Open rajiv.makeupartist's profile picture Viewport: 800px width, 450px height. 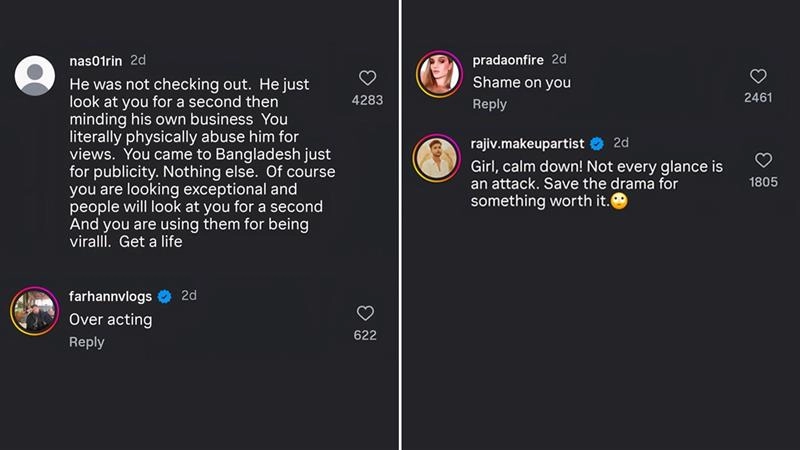pyautogui.click(x=439, y=159)
